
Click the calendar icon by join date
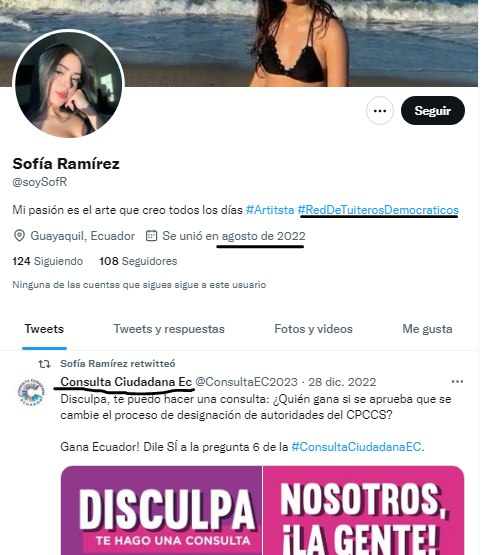coord(151,236)
